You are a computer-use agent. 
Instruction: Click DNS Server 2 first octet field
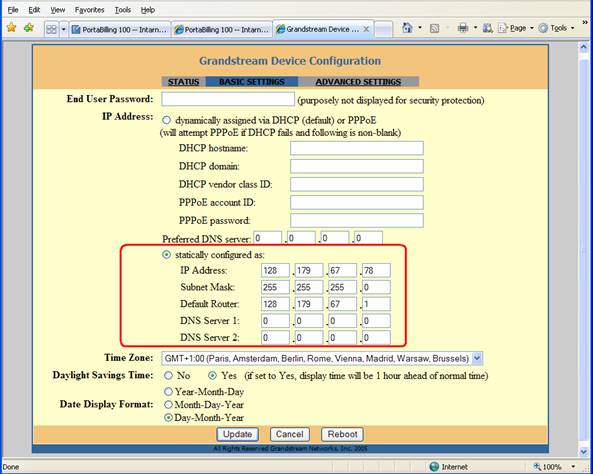[275, 337]
